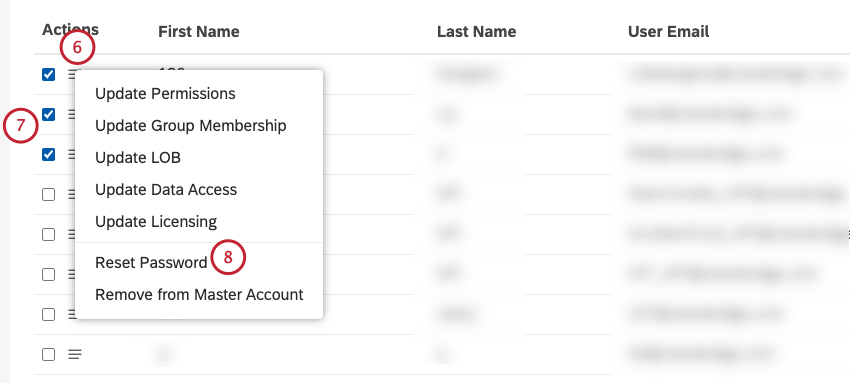The image size is (850, 383).
Task: Sort by First Name column header
Action: [198, 31]
